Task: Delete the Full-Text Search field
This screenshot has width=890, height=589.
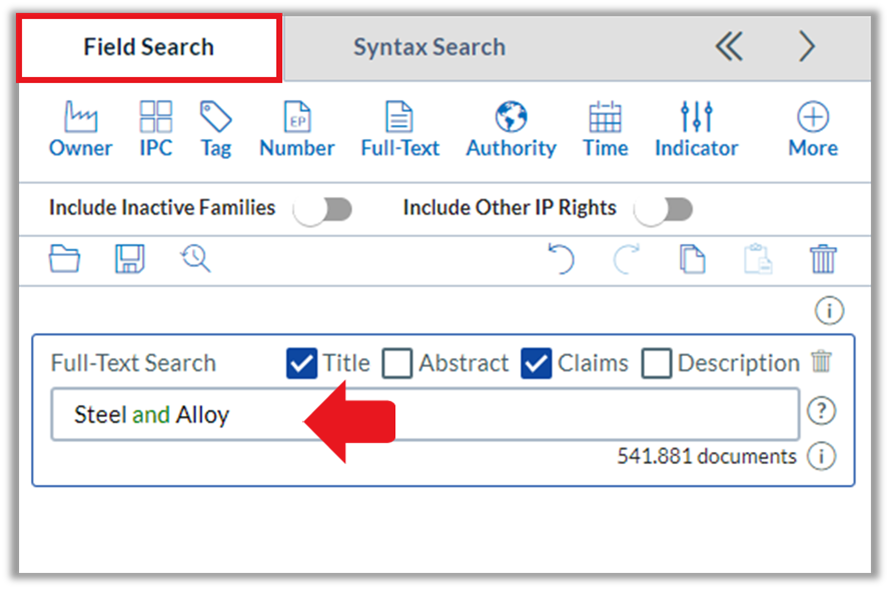Action: pos(821,361)
